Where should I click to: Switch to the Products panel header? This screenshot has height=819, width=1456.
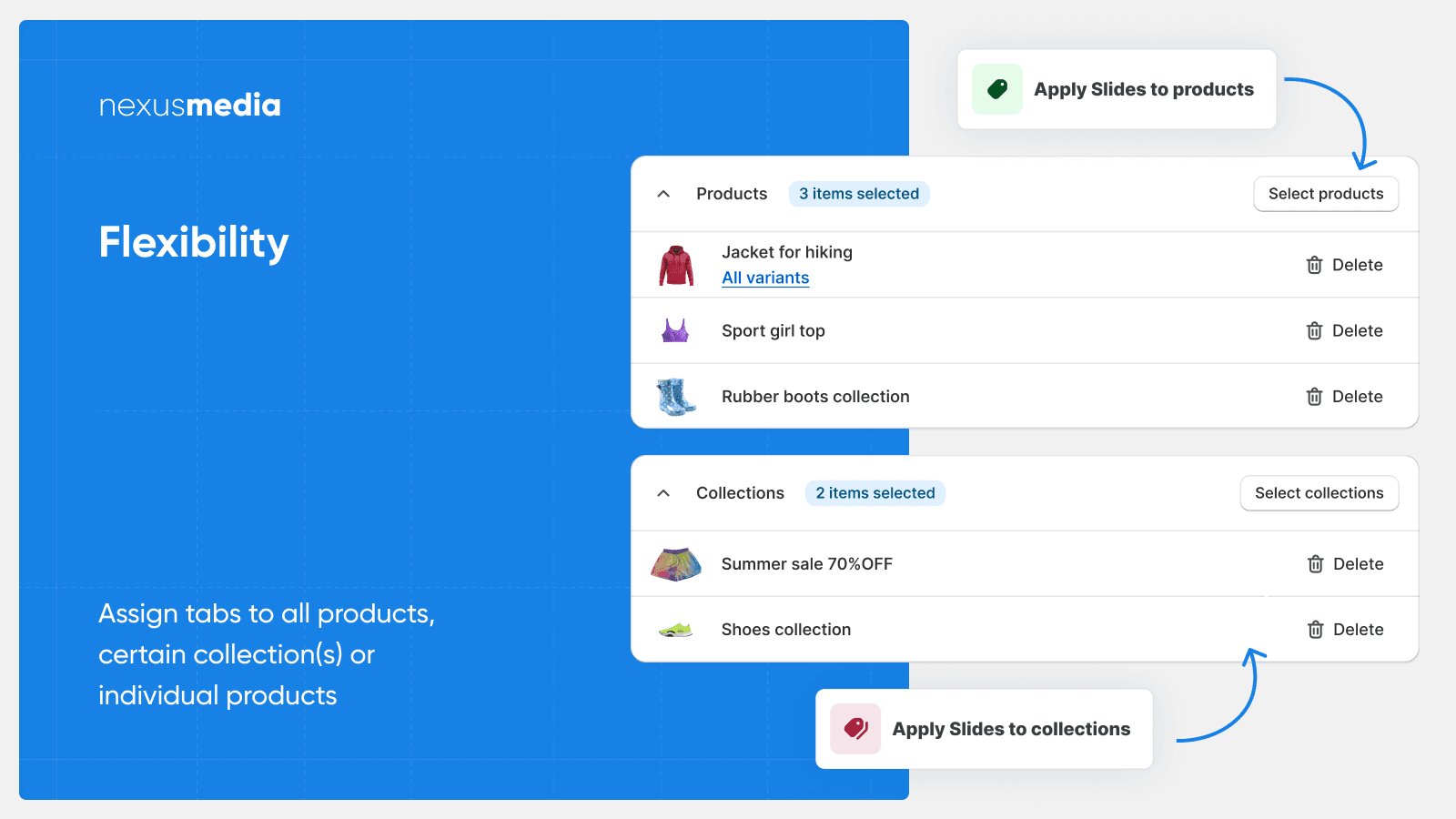pyautogui.click(x=732, y=194)
